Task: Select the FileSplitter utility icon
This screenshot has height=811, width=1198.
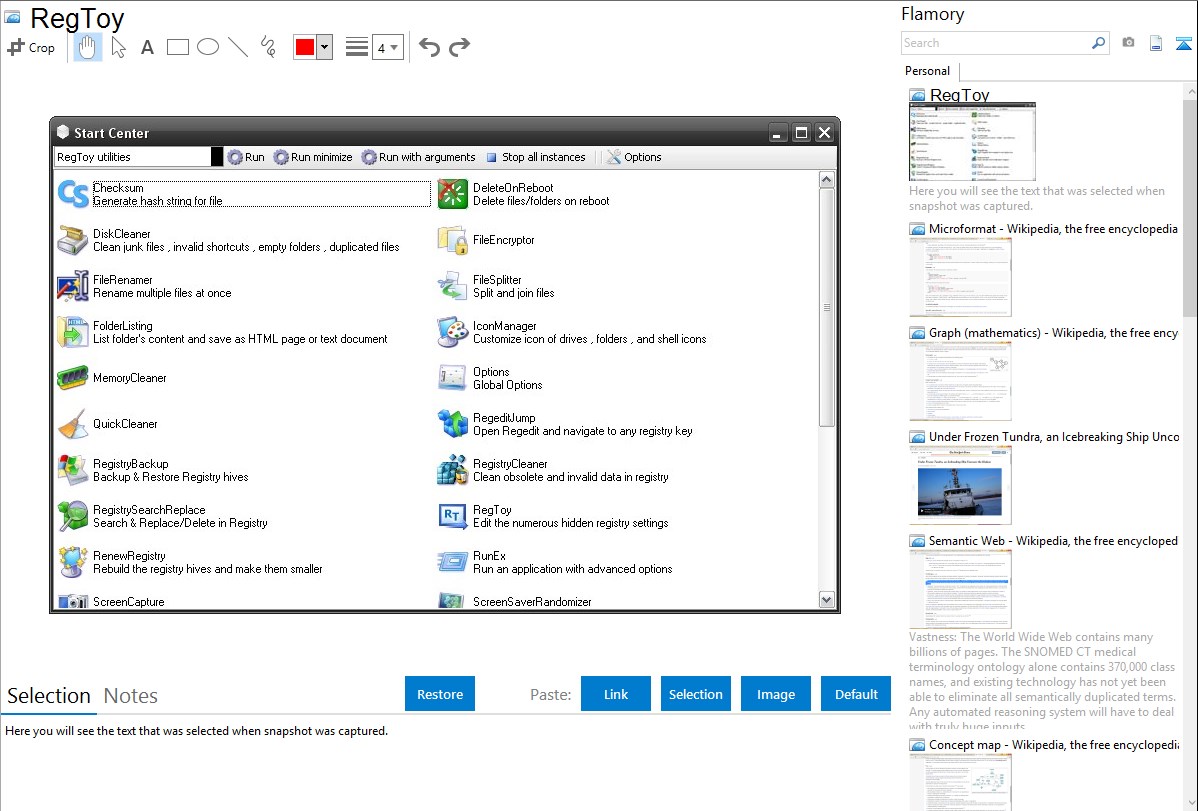Action: coord(452,286)
